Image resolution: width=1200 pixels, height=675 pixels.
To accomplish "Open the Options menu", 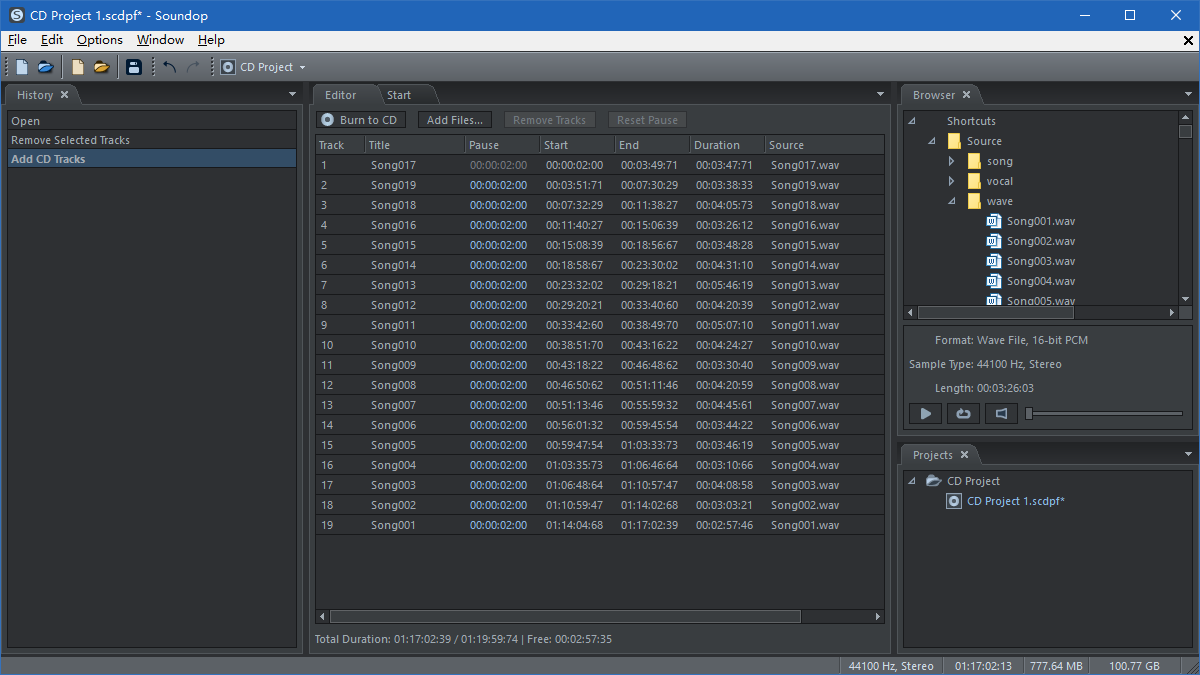I will point(99,40).
